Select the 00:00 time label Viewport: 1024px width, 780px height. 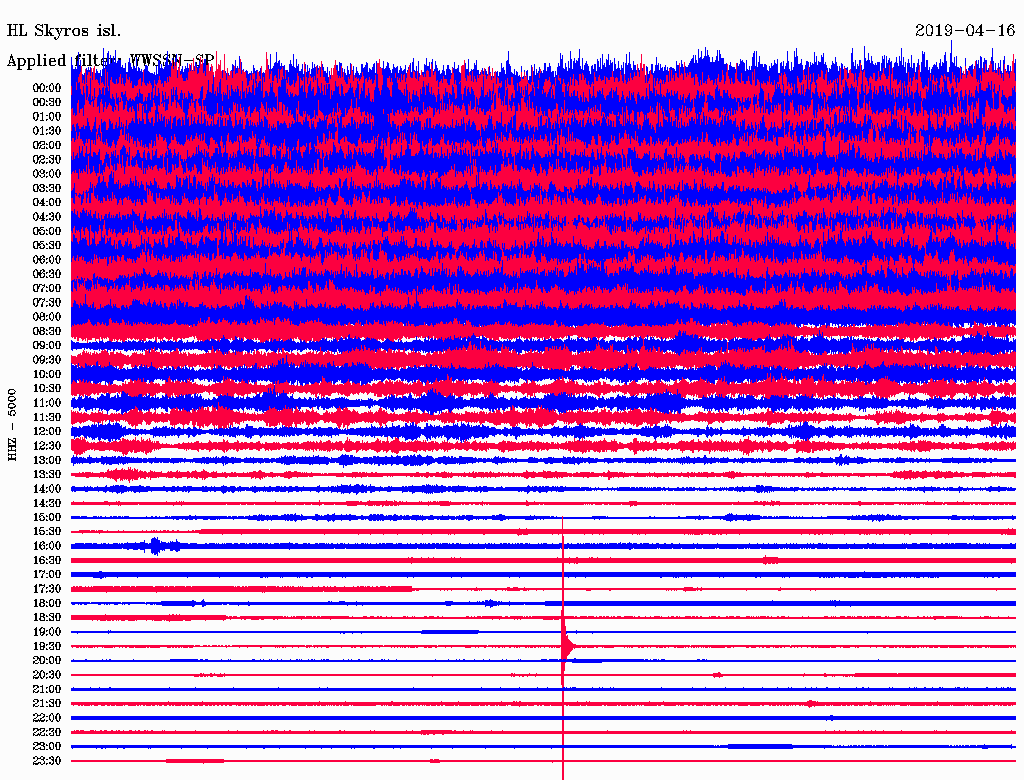click(47, 88)
